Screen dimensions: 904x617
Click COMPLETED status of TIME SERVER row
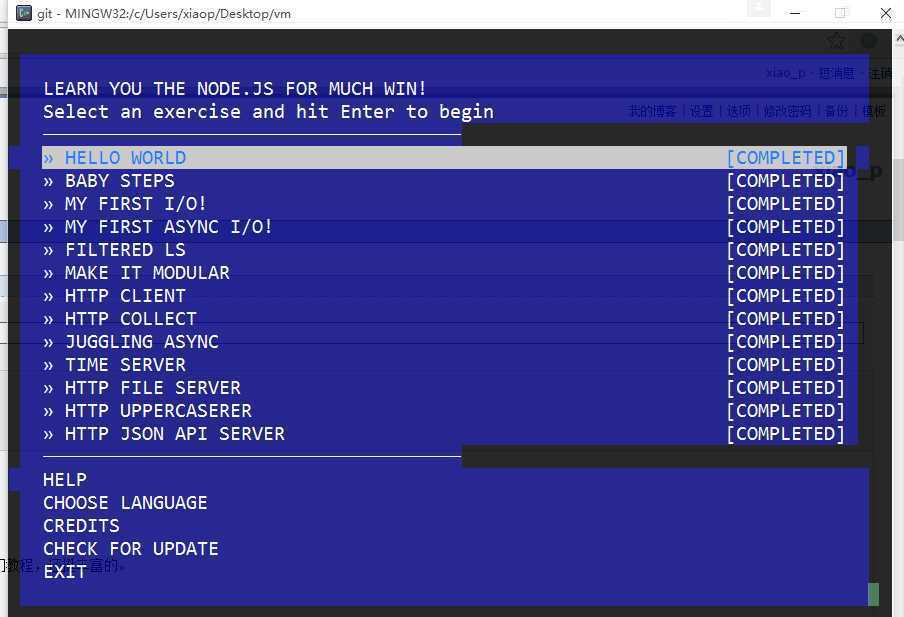(785, 365)
